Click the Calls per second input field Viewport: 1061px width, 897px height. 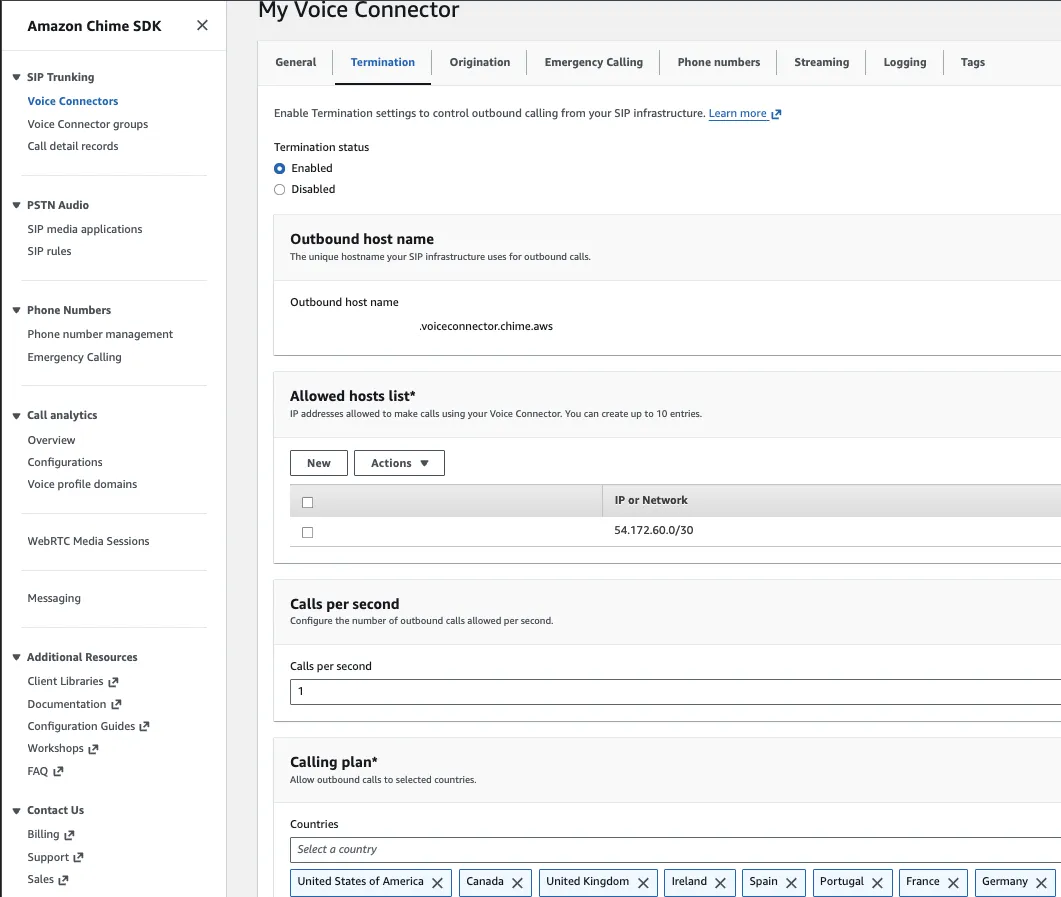click(675, 691)
